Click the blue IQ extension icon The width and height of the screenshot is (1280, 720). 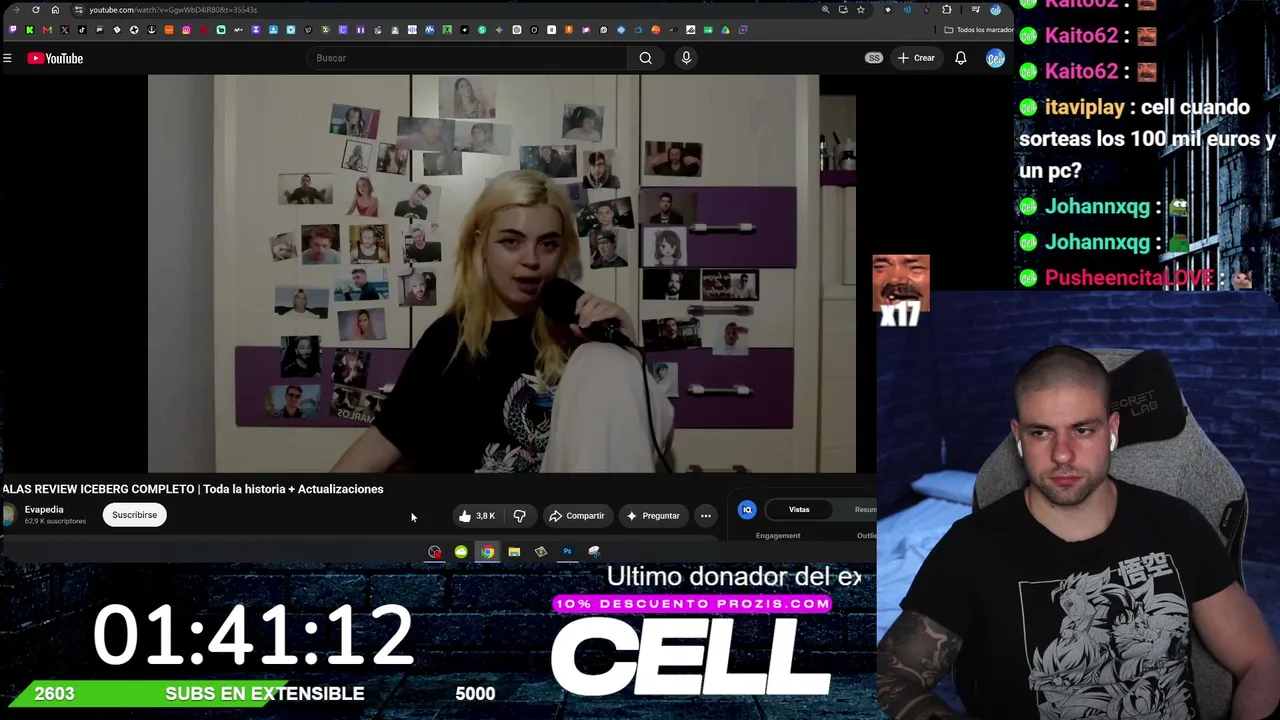click(x=747, y=510)
